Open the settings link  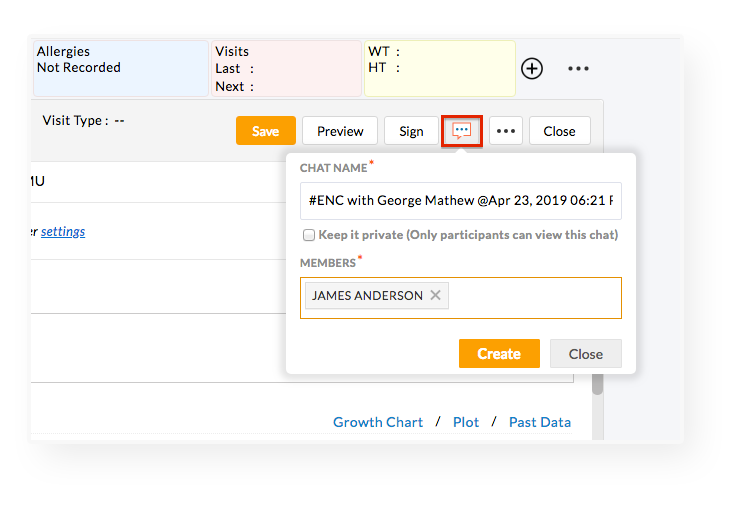[63, 232]
